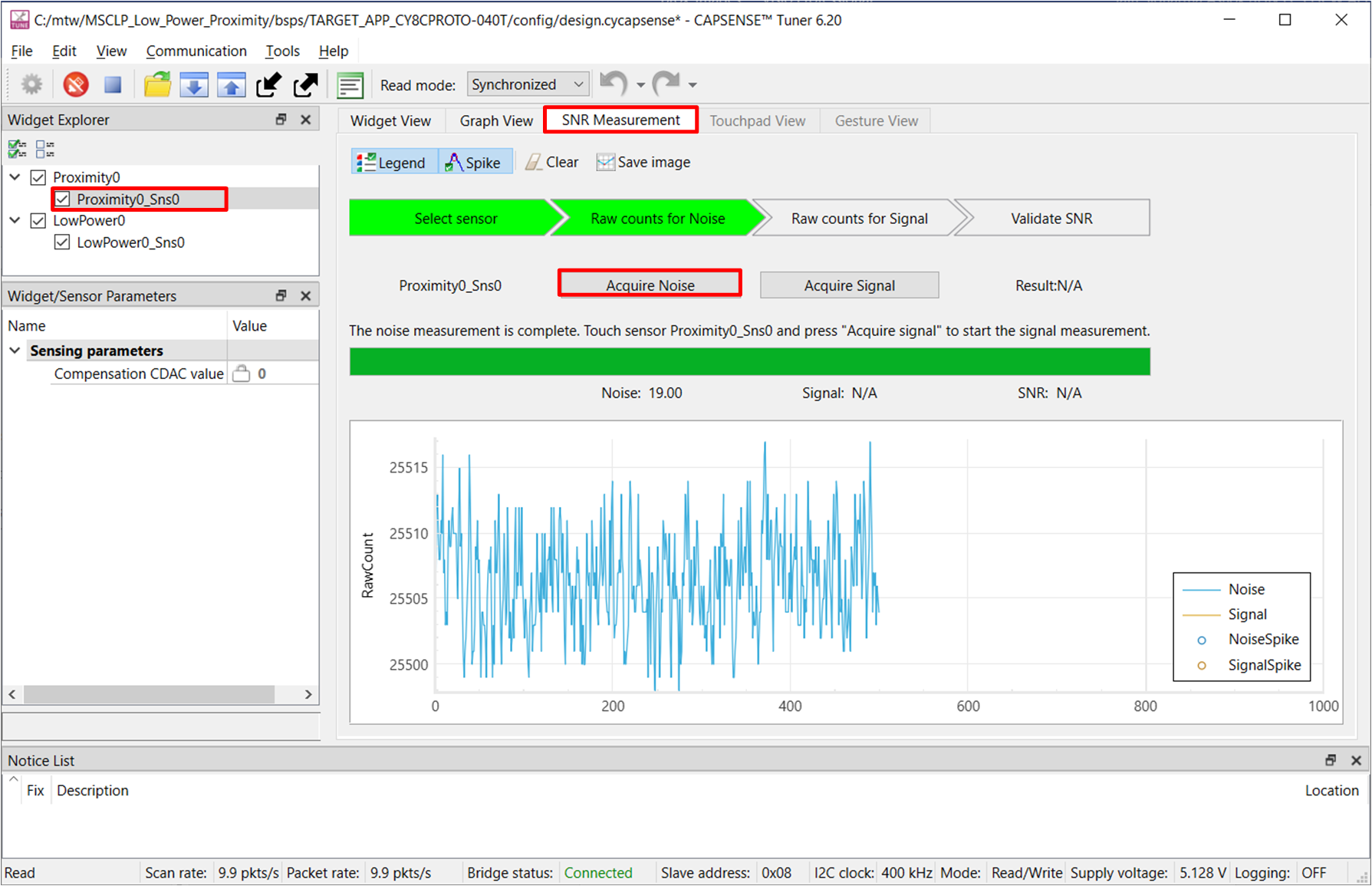Click the Undo arrow icon
1372x886 pixels.
click(614, 83)
